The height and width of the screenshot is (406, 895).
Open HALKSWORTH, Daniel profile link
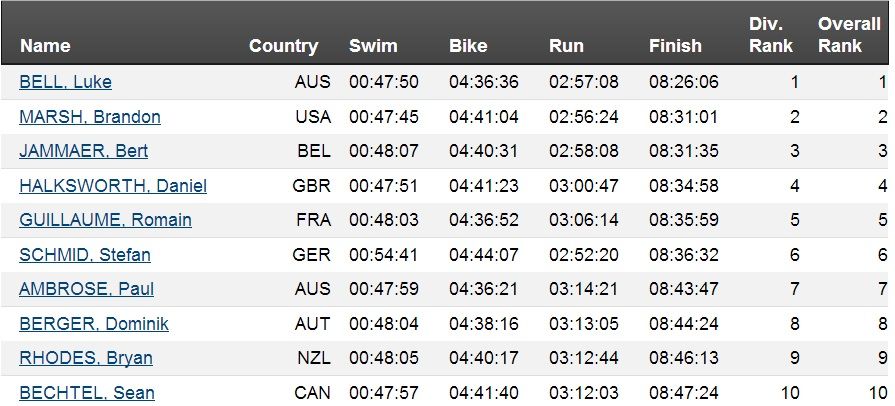tap(113, 186)
